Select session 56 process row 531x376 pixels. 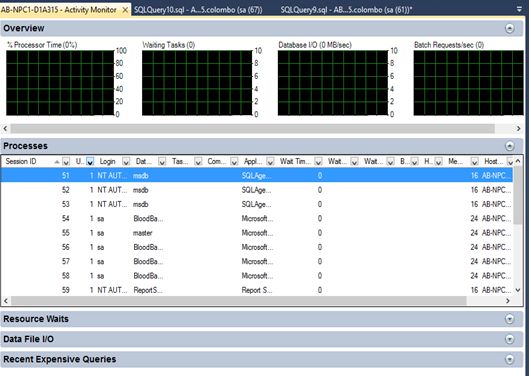[x=256, y=247]
